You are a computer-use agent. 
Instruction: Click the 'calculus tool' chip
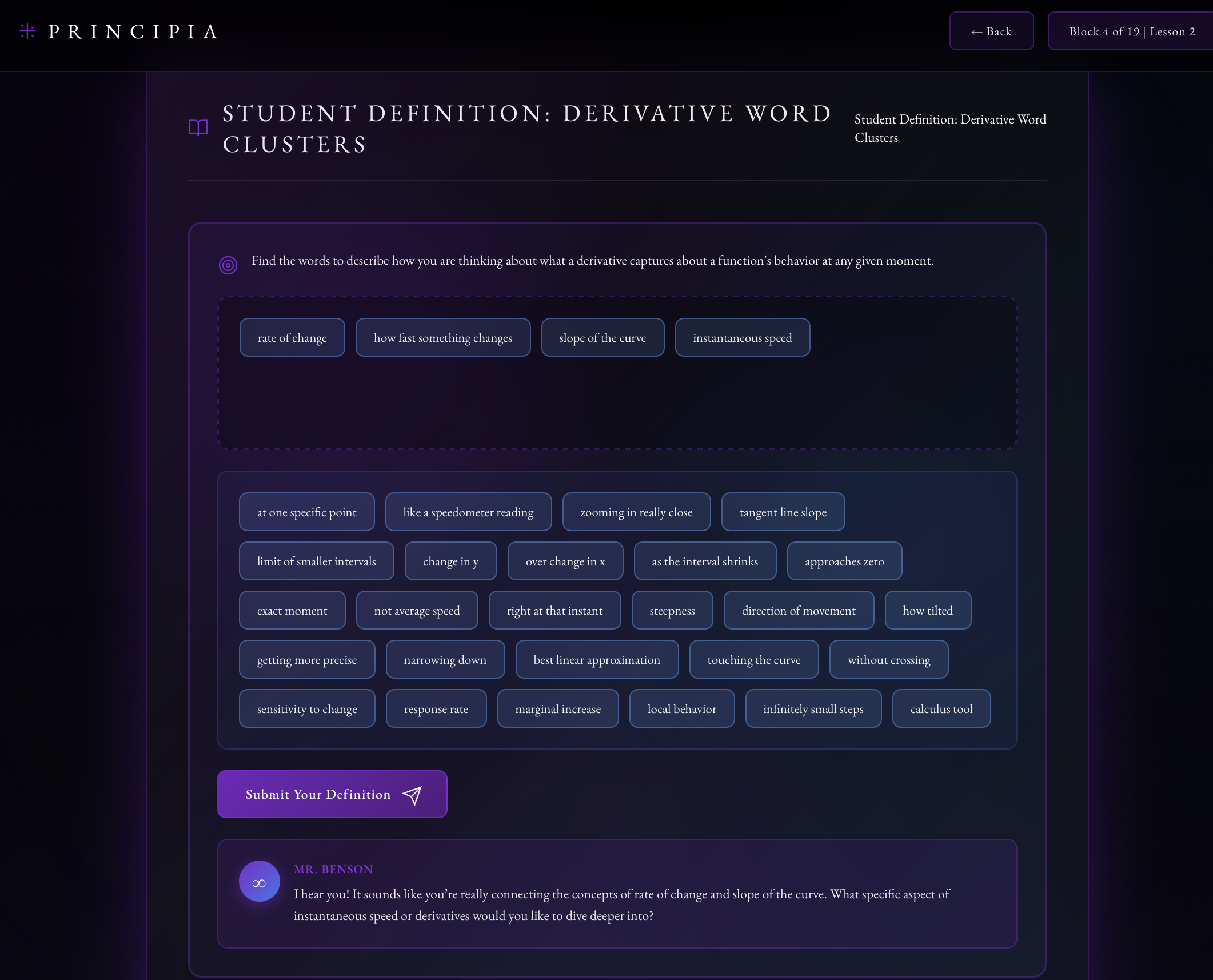[940, 709]
